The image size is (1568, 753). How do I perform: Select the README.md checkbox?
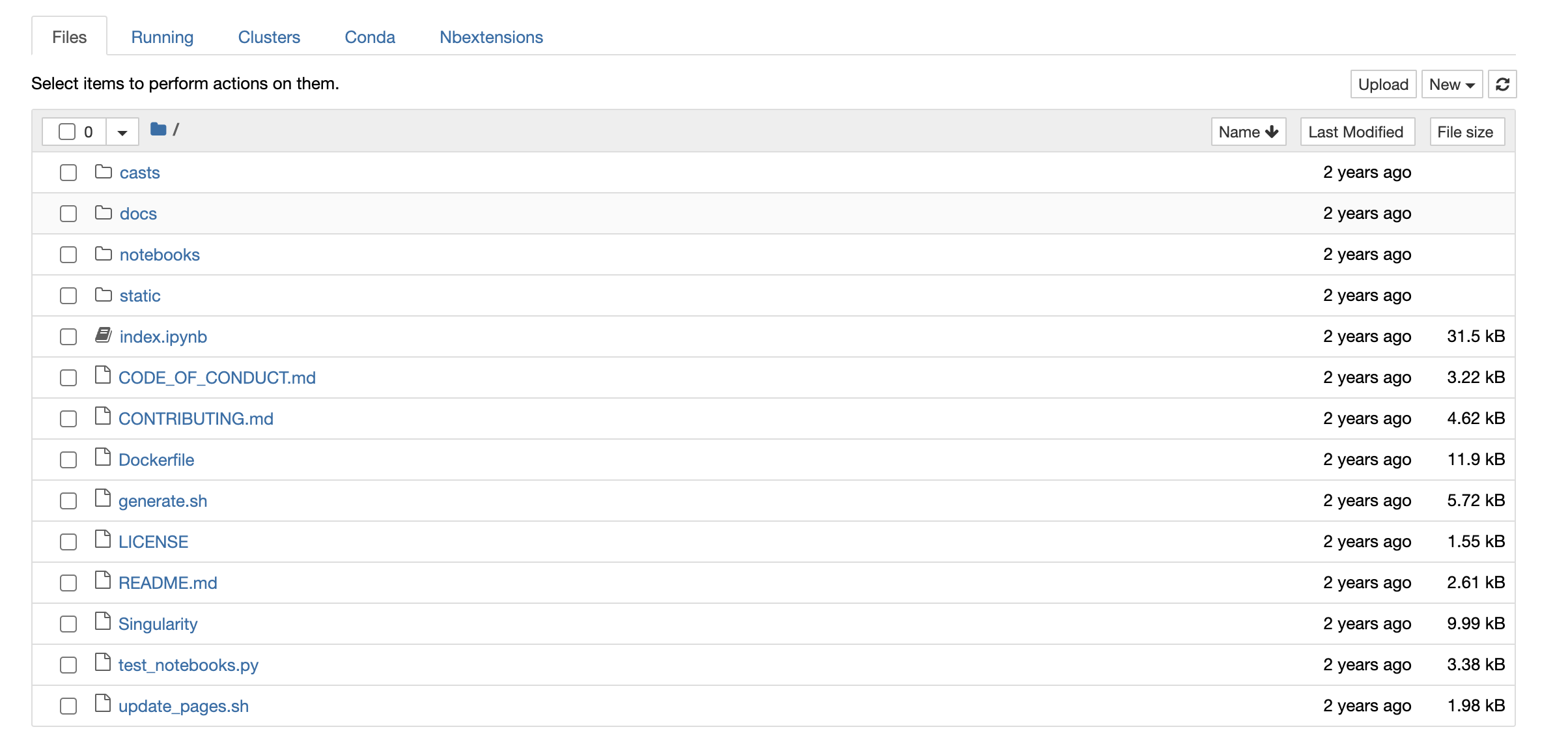click(x=68, y=583)
